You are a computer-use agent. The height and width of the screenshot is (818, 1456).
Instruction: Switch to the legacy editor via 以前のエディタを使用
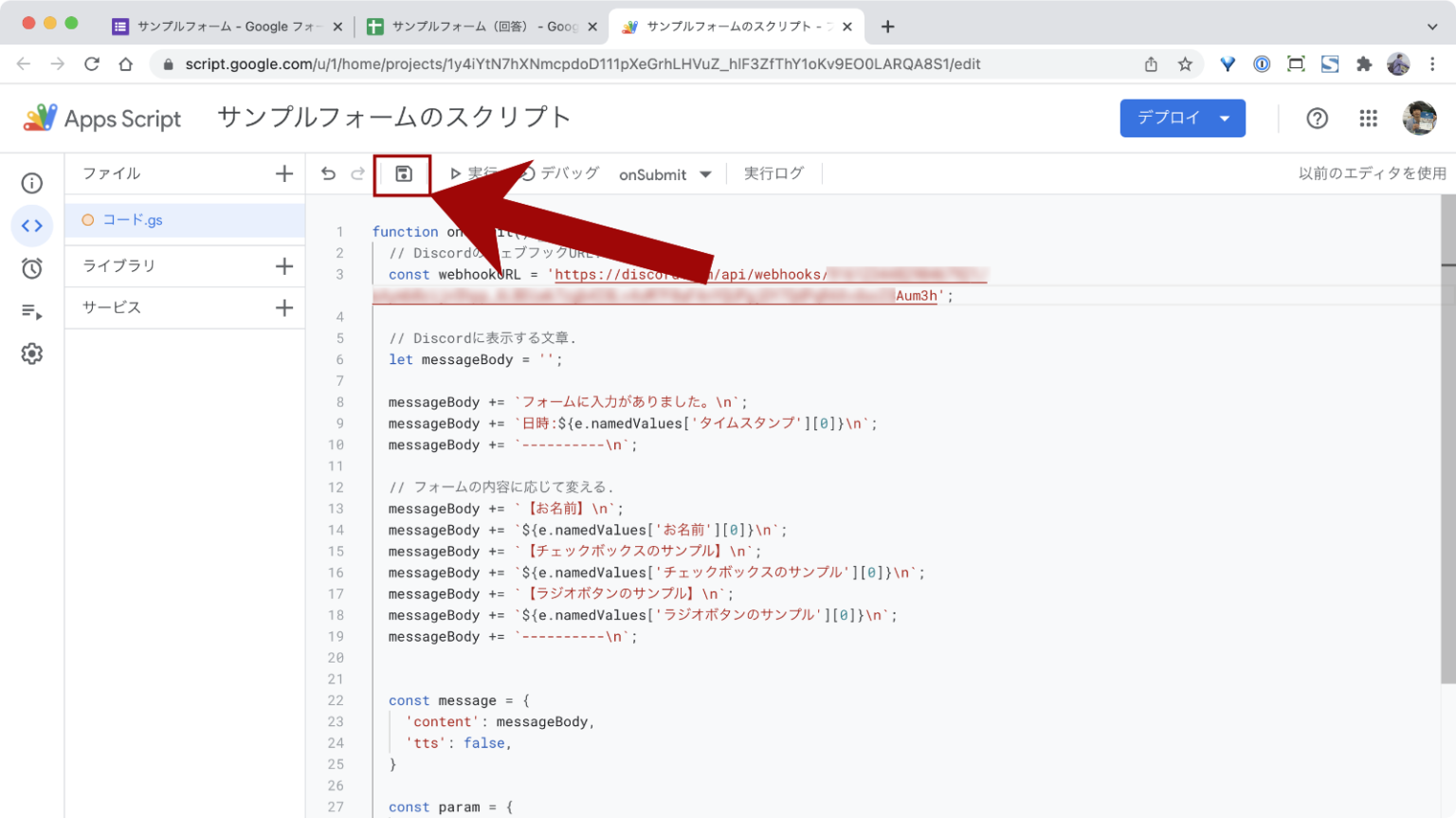(1372, 173)
